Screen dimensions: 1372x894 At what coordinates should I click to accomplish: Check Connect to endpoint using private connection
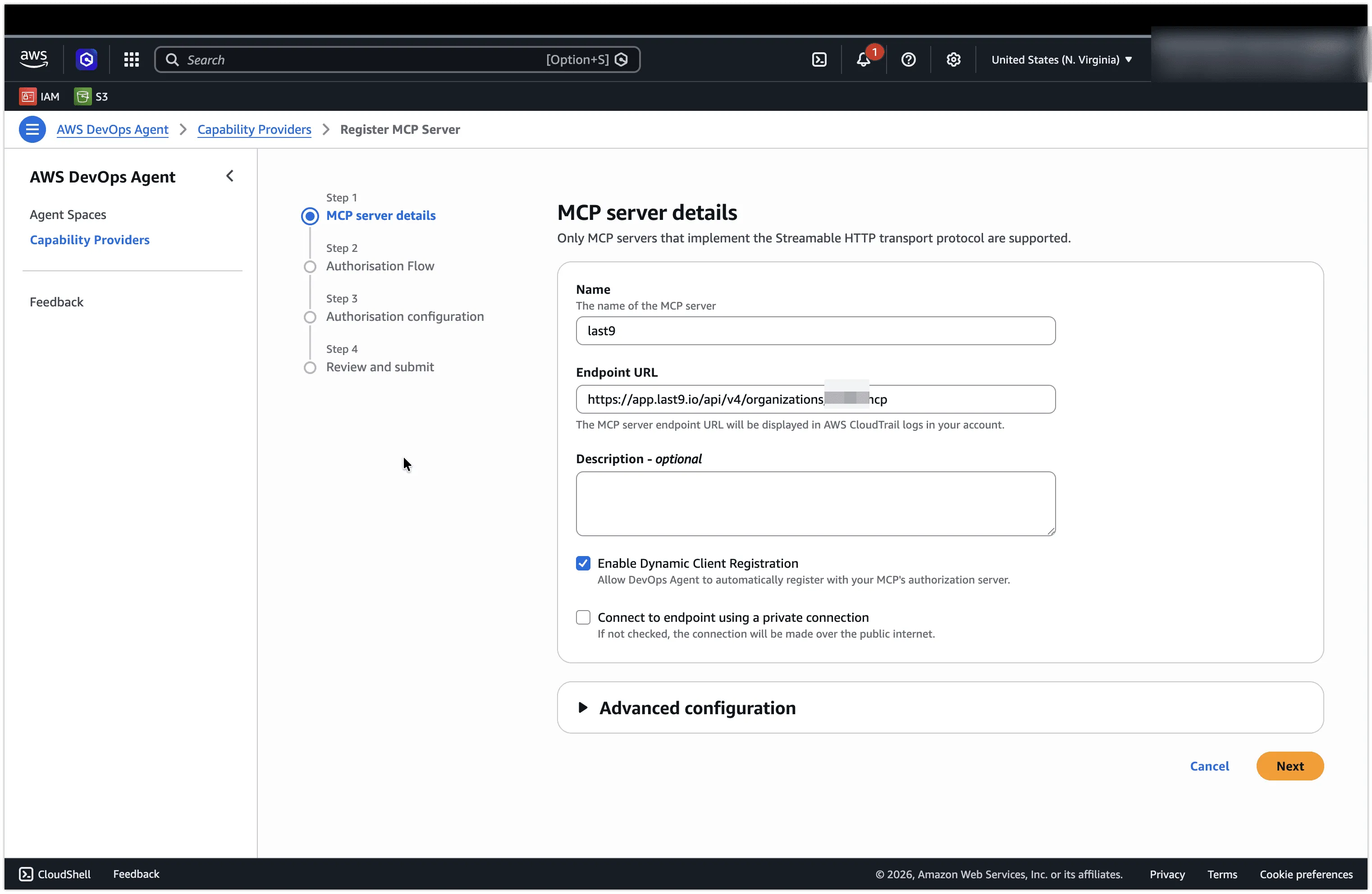point(583,617)
